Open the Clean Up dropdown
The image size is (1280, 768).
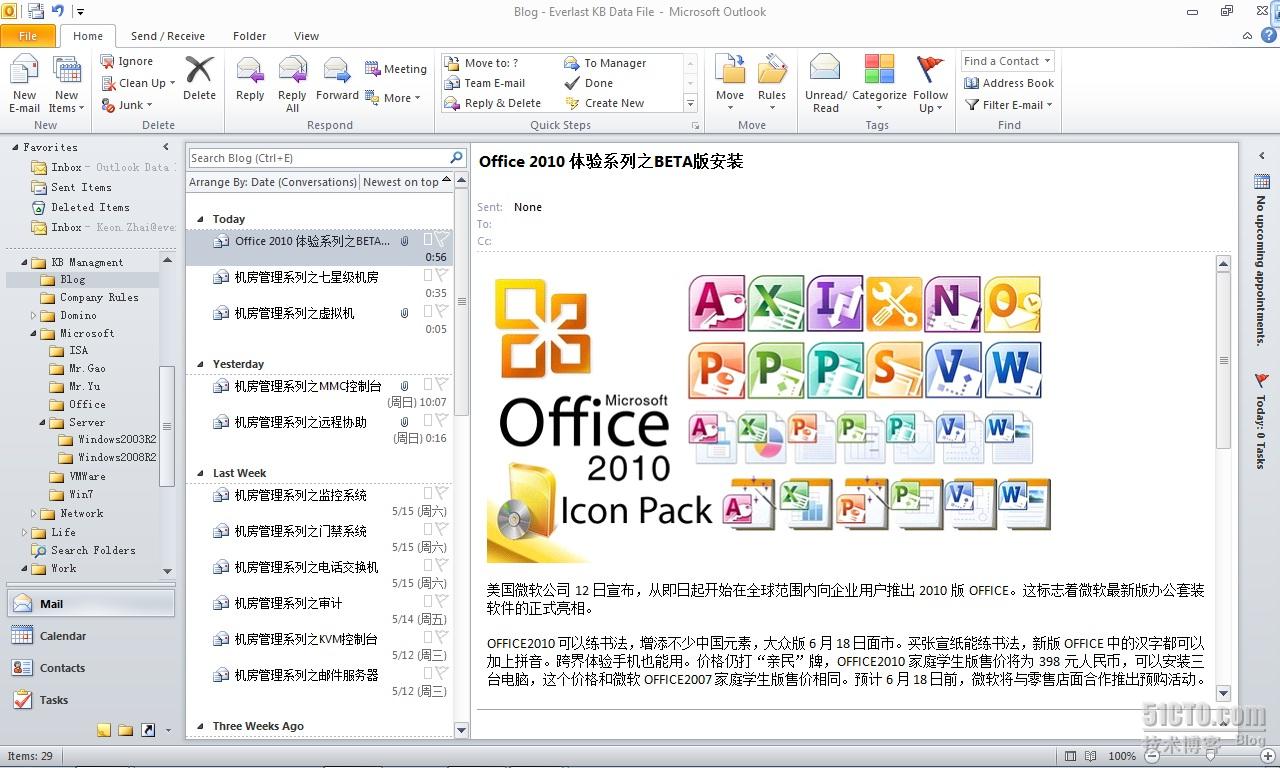[x=138, y=83]
